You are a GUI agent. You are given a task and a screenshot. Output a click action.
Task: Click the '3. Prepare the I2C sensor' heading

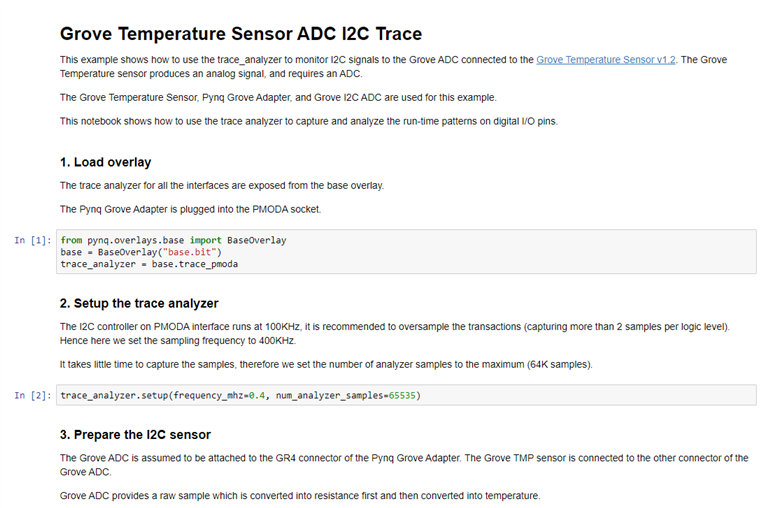click(135, 434)
